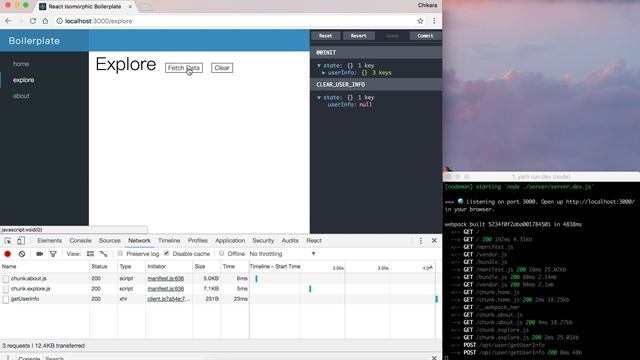Switch to the Console tab
The width and height of the screenshot is (640, 360).
pyautogui.click(x=80, y=241)
